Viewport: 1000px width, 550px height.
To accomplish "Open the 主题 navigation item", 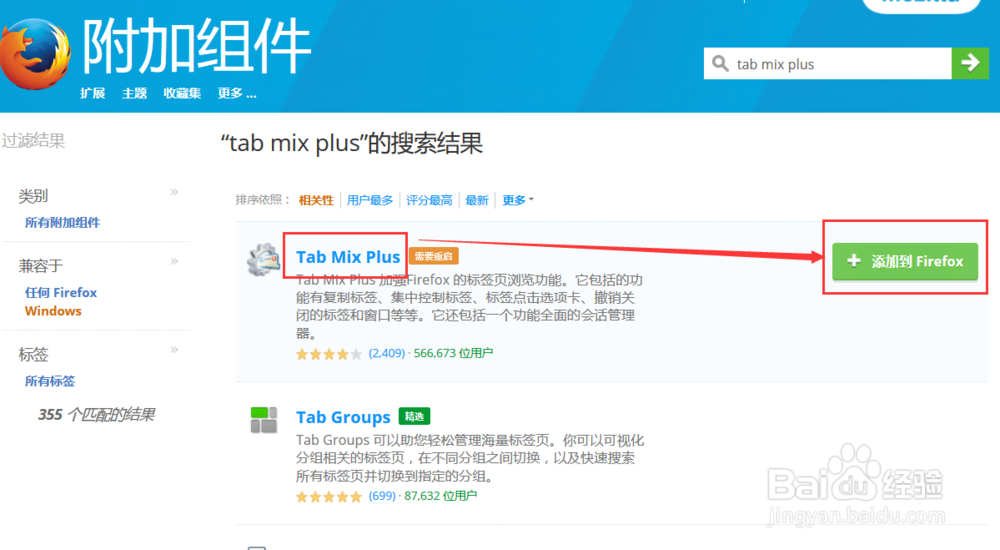I will pos(134,93).
